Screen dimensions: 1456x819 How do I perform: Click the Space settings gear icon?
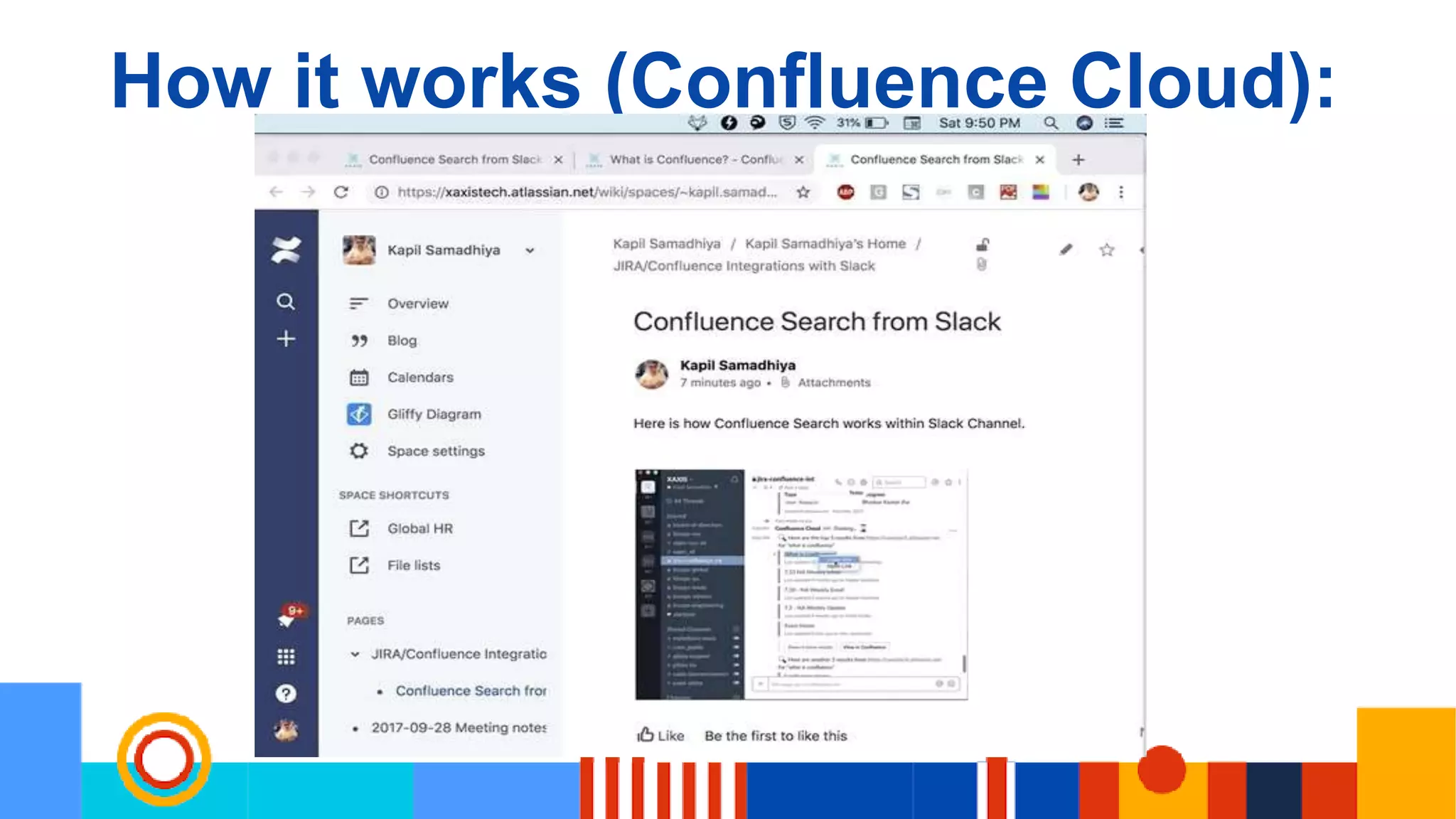[x=359, y=451]
